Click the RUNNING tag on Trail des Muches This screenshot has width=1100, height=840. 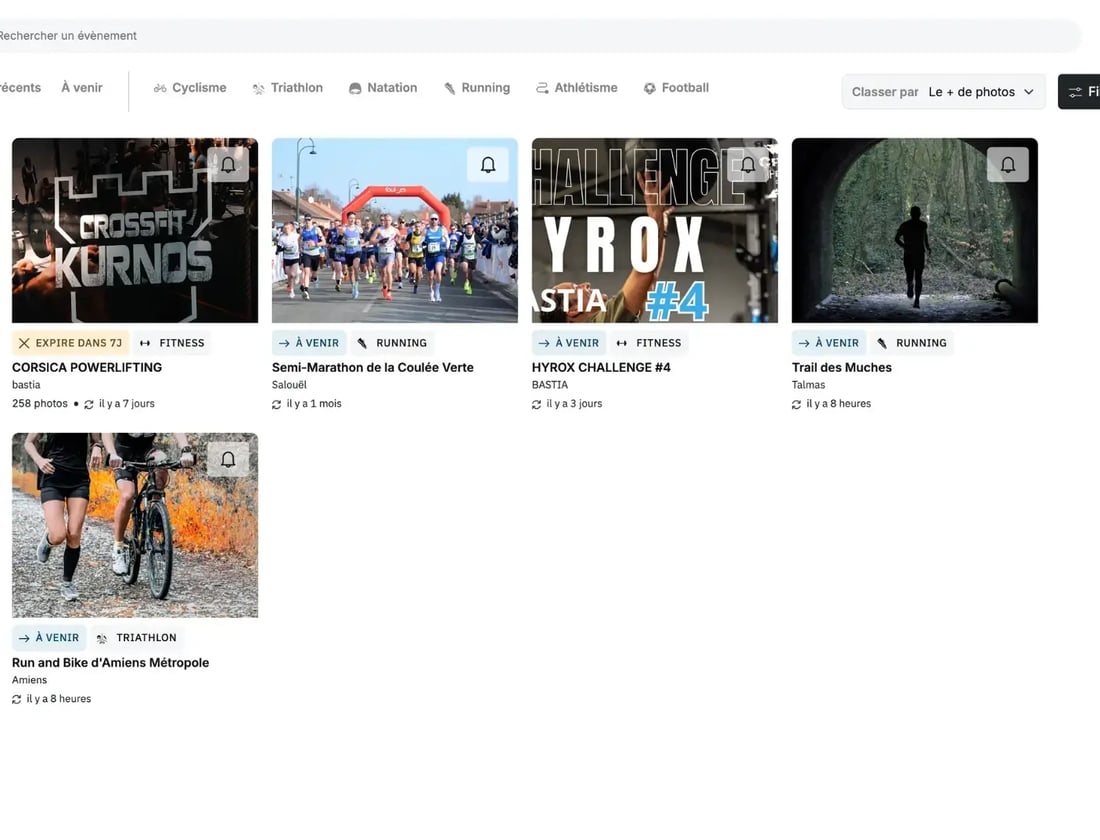click(x=912, y=343)
